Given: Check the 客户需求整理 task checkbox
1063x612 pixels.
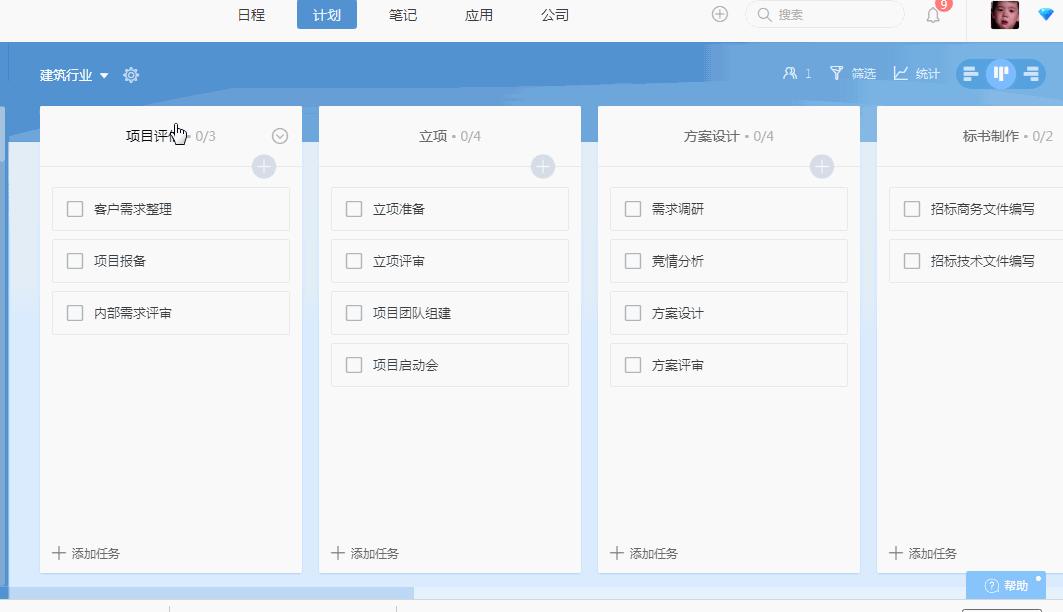Looking at the screenshot, I should click(75, 209).
